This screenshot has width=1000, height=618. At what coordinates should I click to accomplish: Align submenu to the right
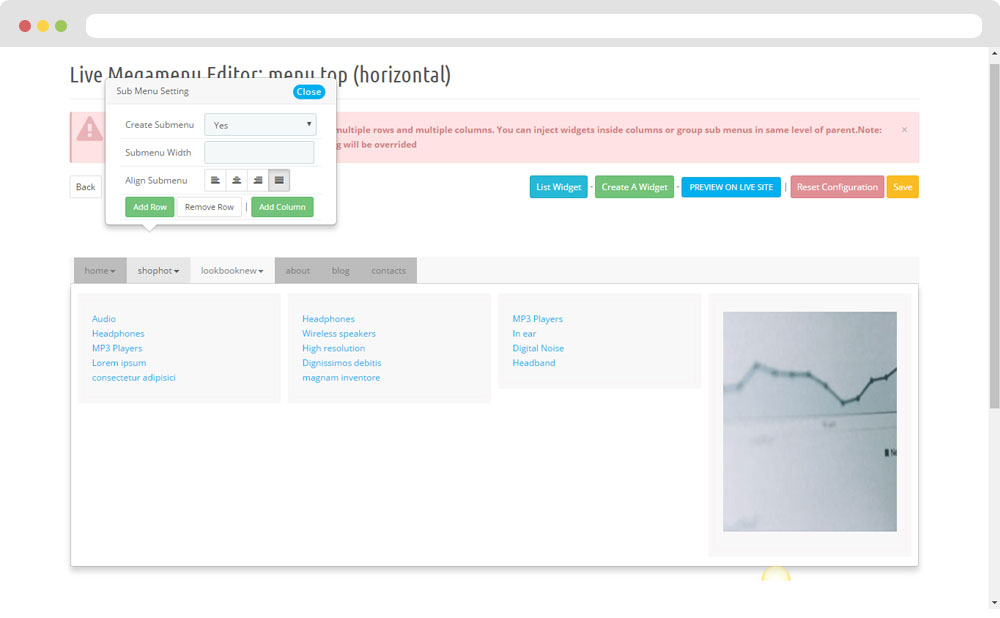click(x=258, y=180)
